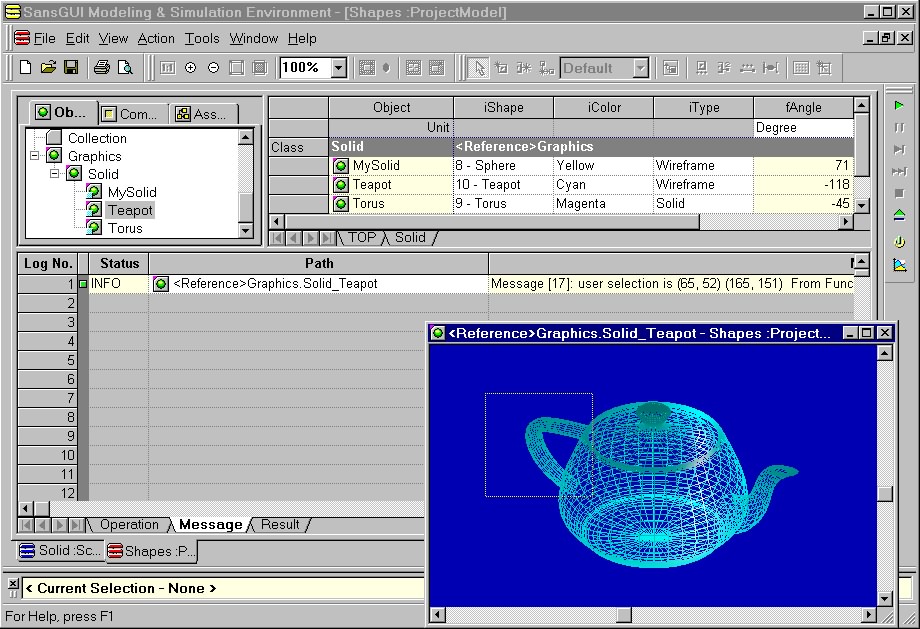Open the 100% zoom level dropdown
This screenshot has width=920, height=629.
[338, 68]
